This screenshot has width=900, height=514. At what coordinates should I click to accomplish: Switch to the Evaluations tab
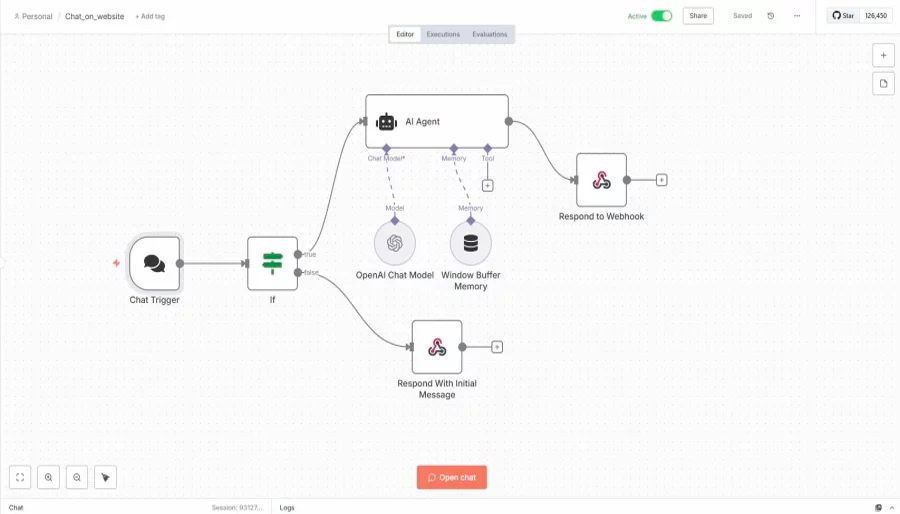(490, 34)
